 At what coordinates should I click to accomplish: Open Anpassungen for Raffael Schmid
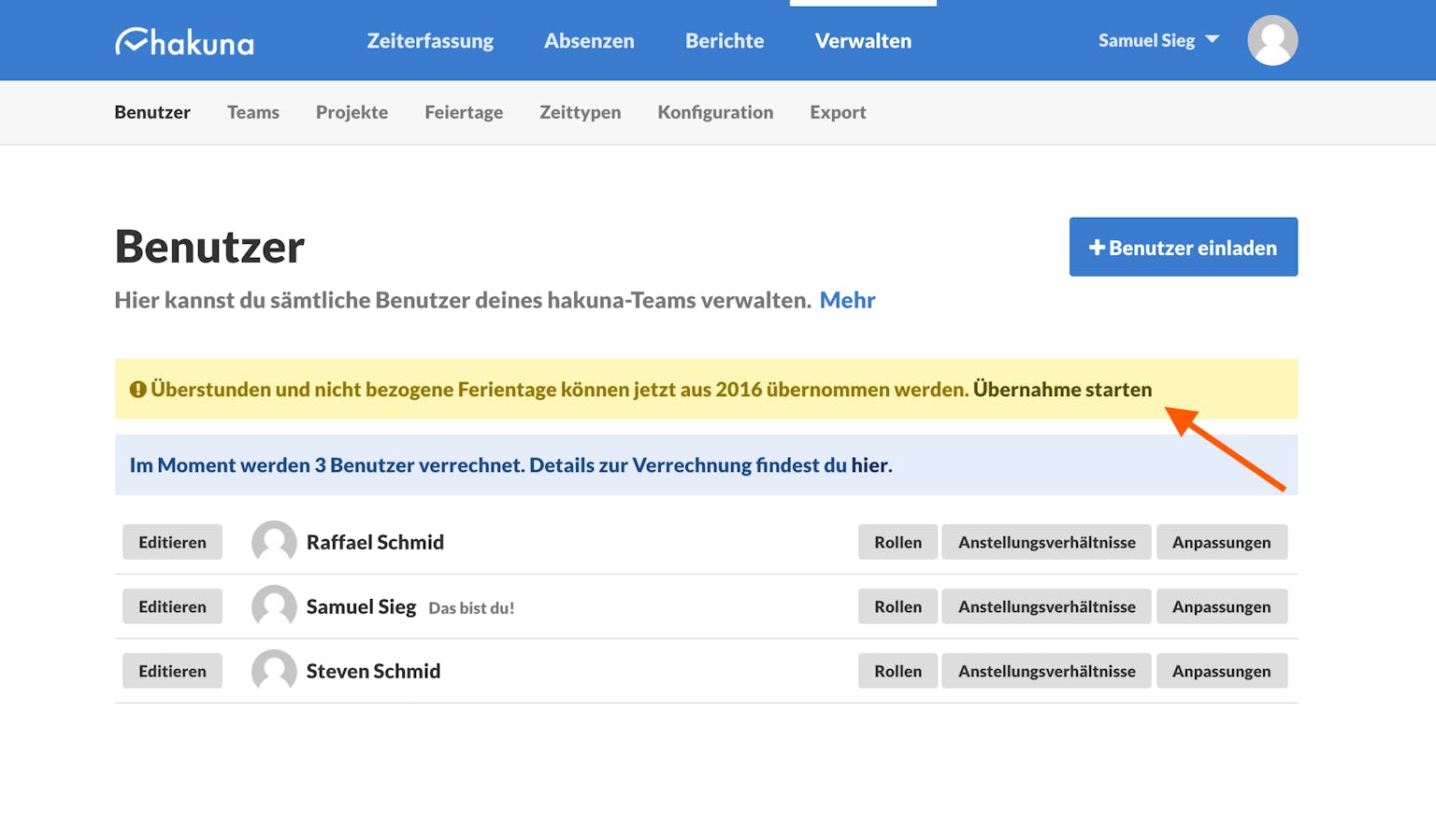pos(1222,542)
